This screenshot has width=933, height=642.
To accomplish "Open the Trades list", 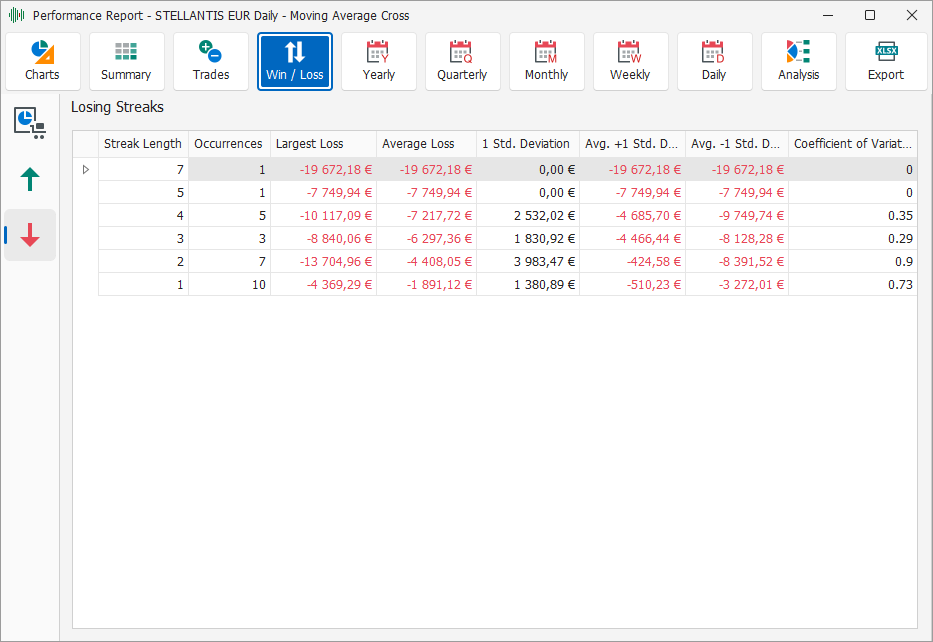I will (x=211, y=61).
